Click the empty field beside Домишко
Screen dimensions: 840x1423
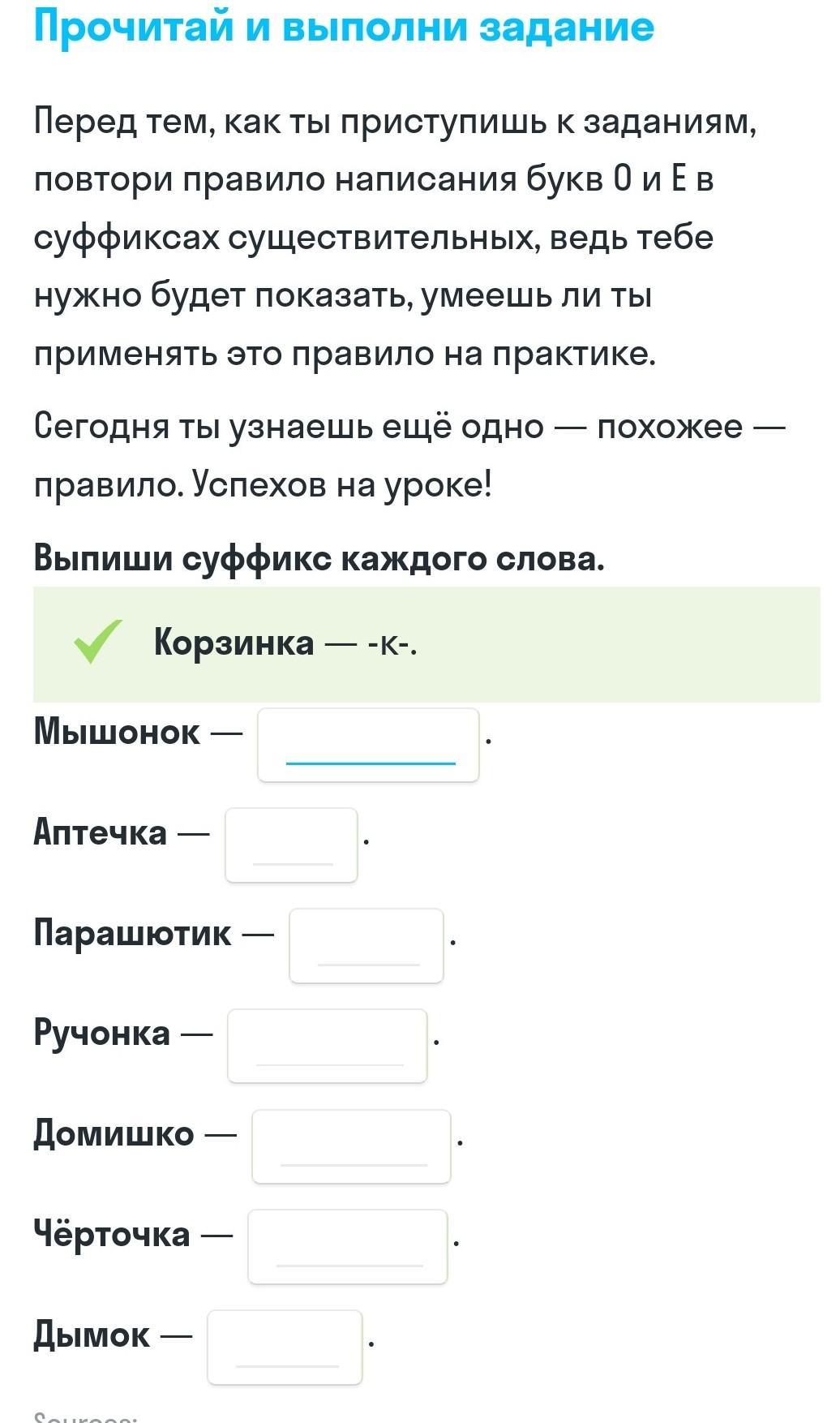pos(351,1146)
